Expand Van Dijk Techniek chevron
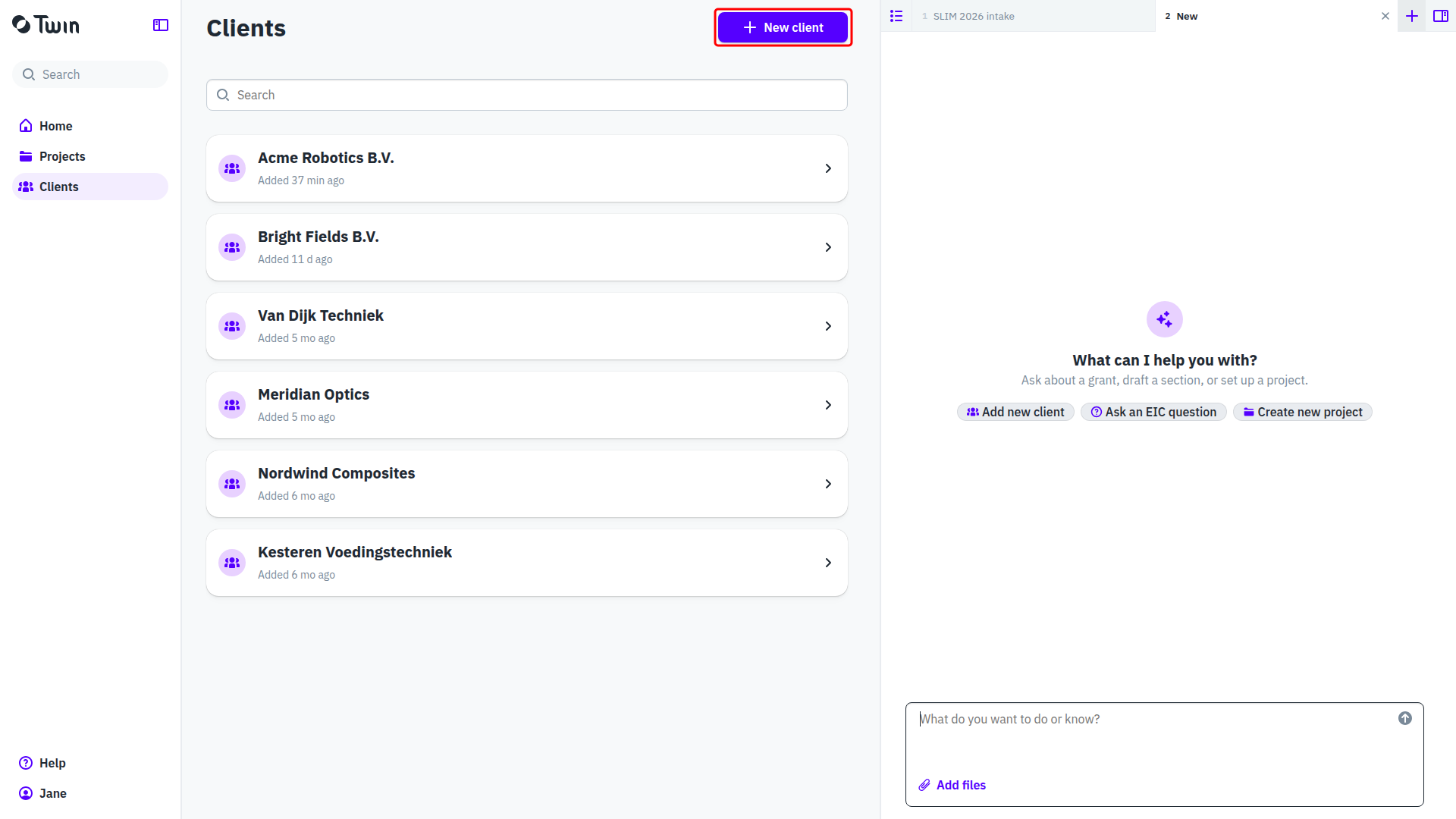The image size is (1456, 819). 828,326
